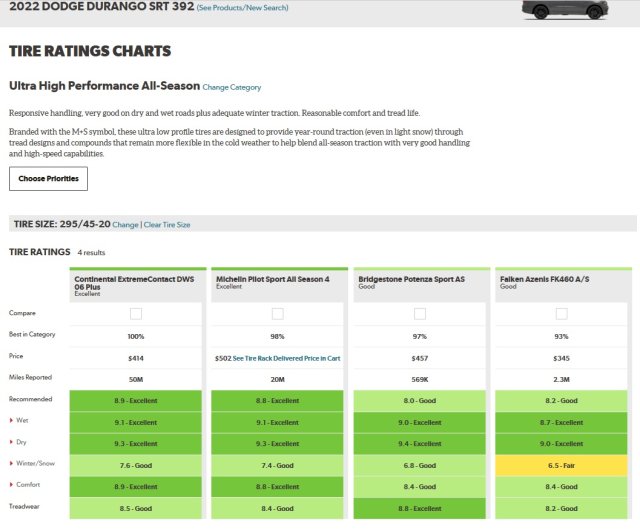Open Falken Azenis FK460 A/S heading

(x=544, y=279)
